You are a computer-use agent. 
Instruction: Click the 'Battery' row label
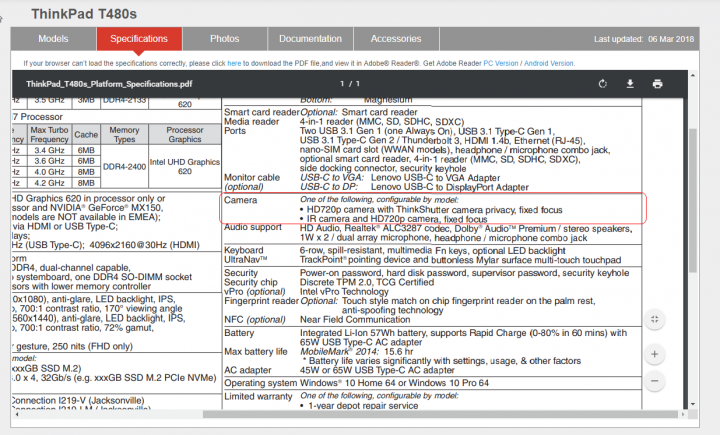click(239, 333)
